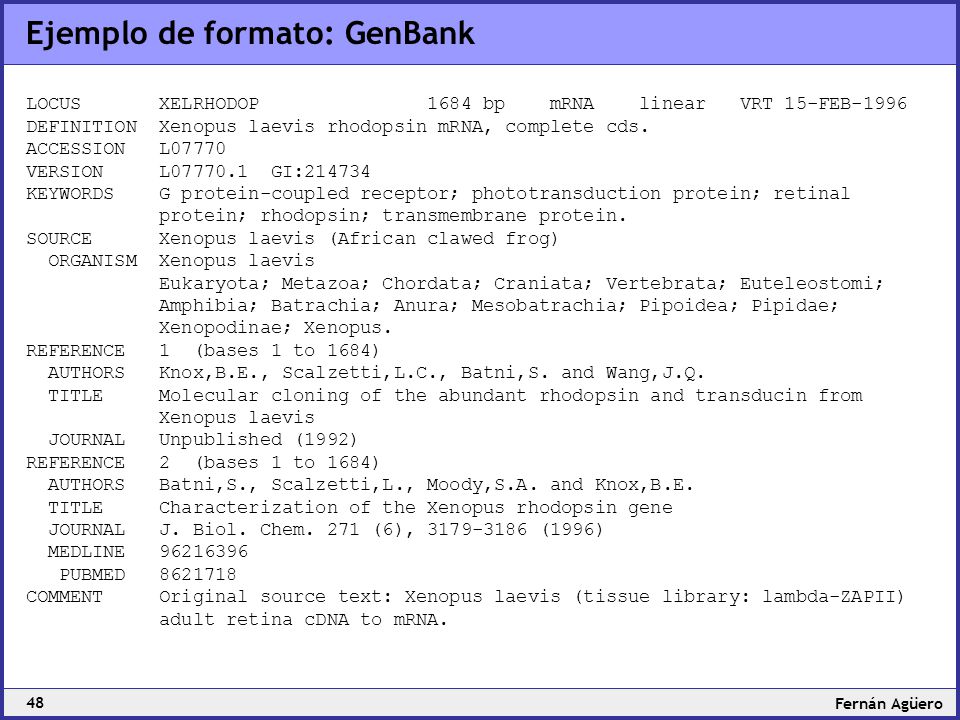Click the slide title 'Ejemplo de formato: GenBank'
This screenshot has height=720, width=960.
pyautogui.click(x=250, y=34)
